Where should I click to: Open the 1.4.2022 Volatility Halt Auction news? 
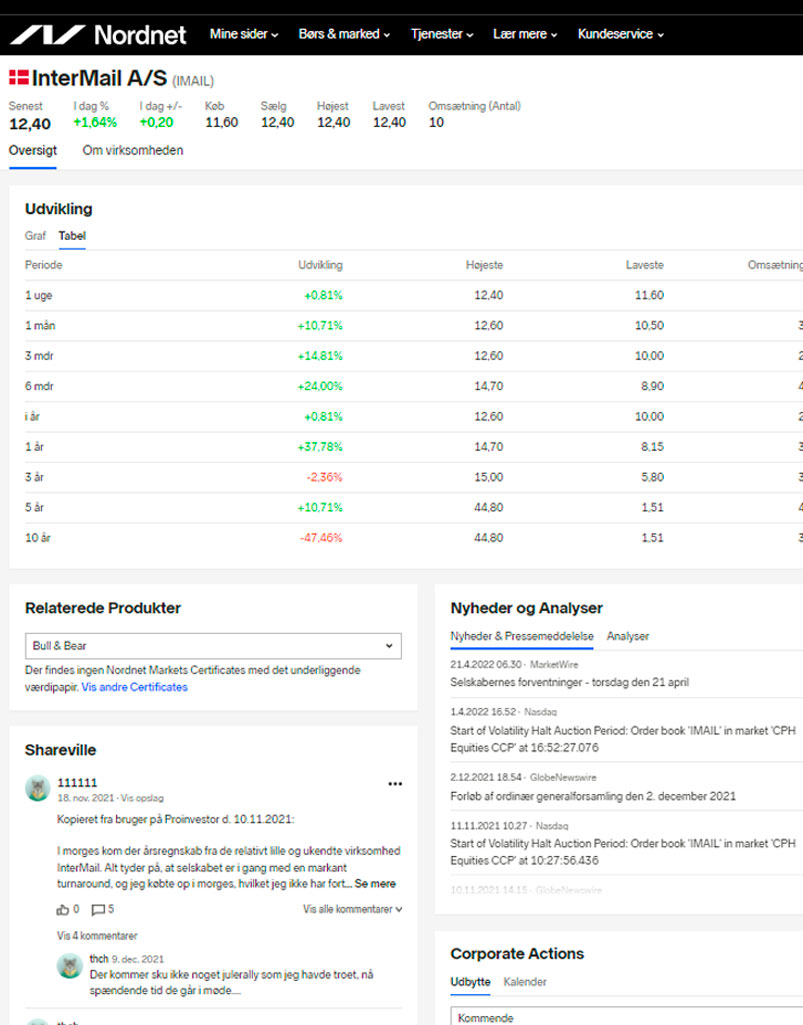tap(623, 739)
